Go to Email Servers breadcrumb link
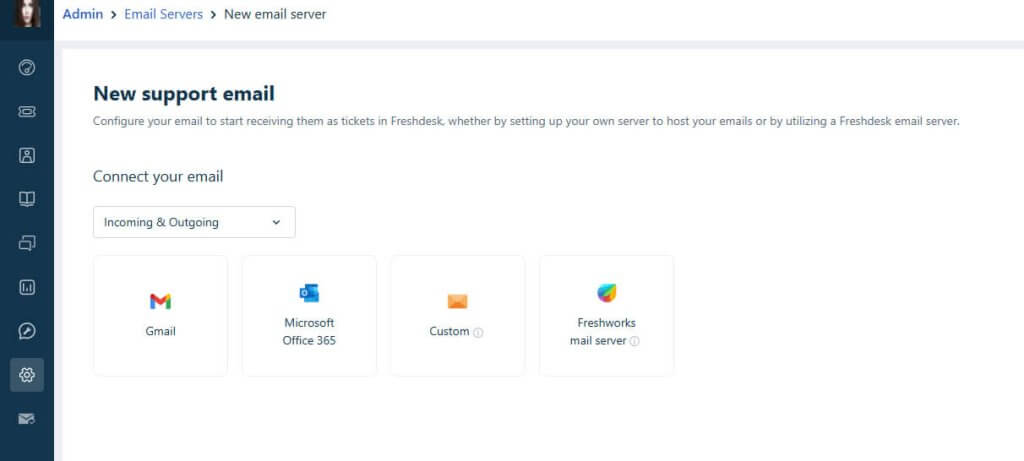This screenshot has width=1024, height=461. point(164,14)
